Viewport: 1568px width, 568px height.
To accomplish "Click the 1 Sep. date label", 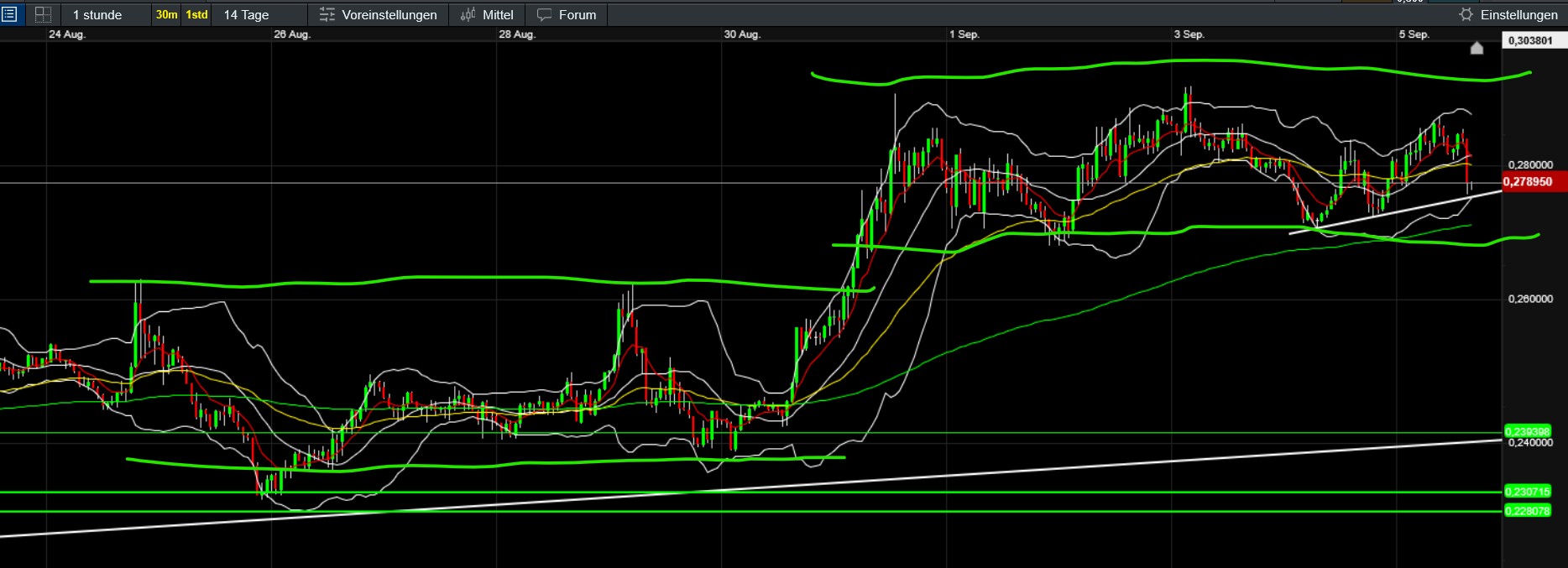I will [964, 34].
